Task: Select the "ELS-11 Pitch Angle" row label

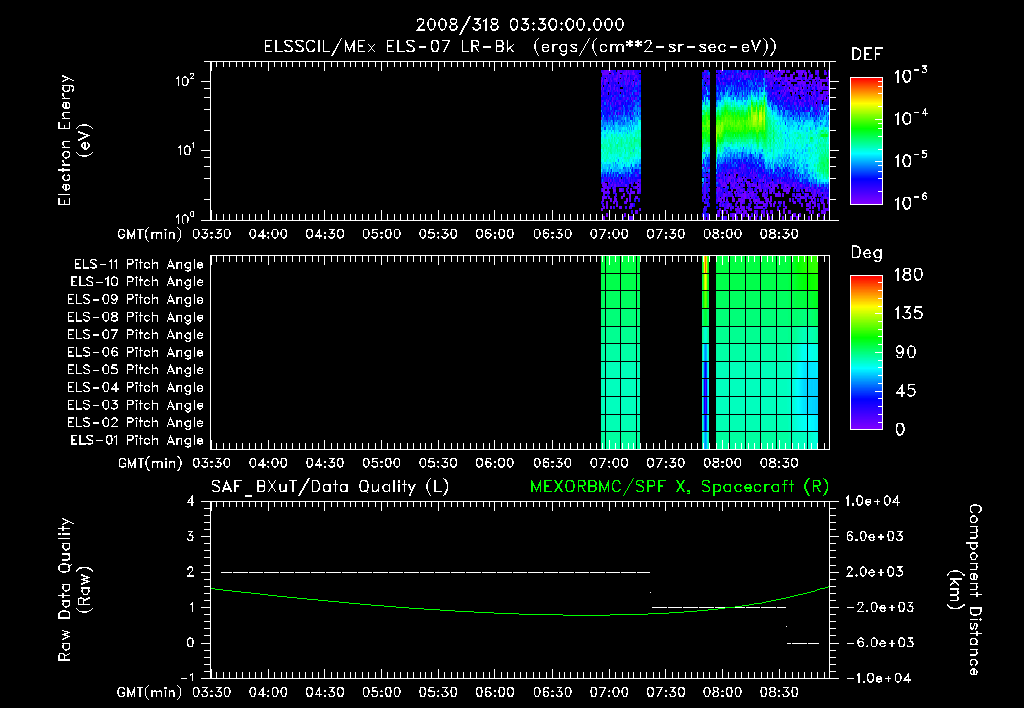Action: coord(138,265)
